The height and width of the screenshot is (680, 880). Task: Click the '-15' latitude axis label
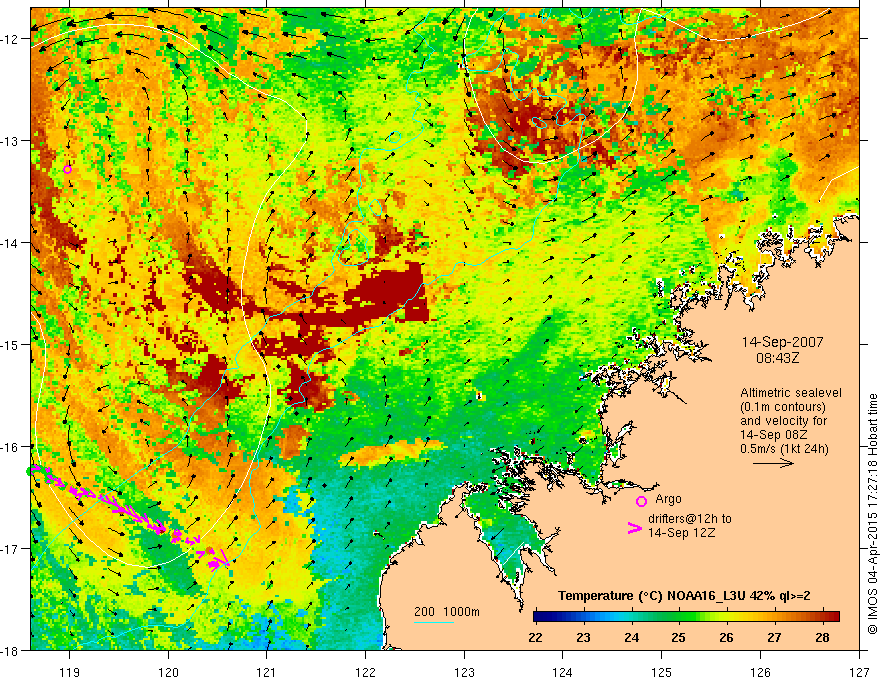coord(10,344)
